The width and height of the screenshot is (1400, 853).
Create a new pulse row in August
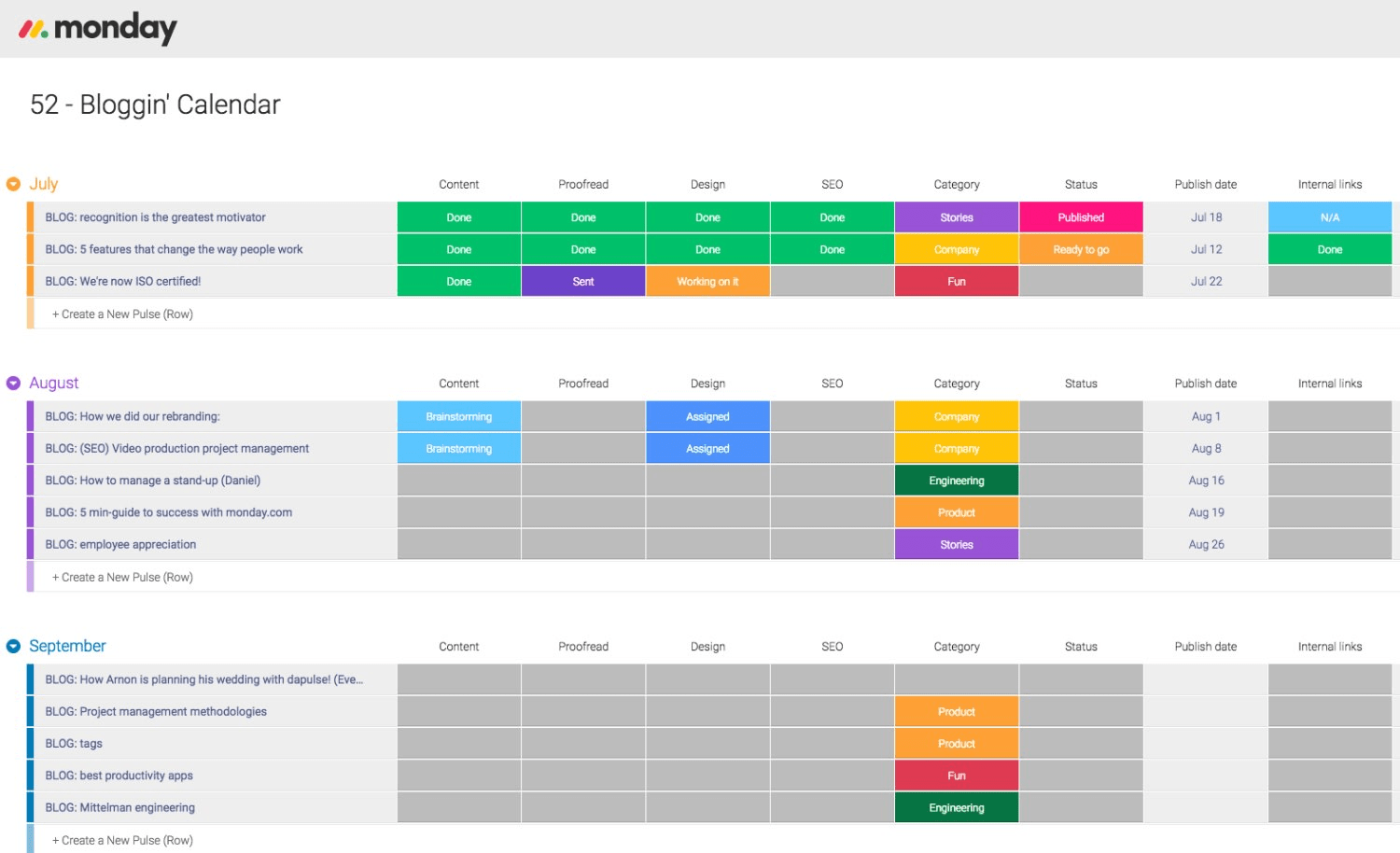pyautogui.click(x=122, y=577)
